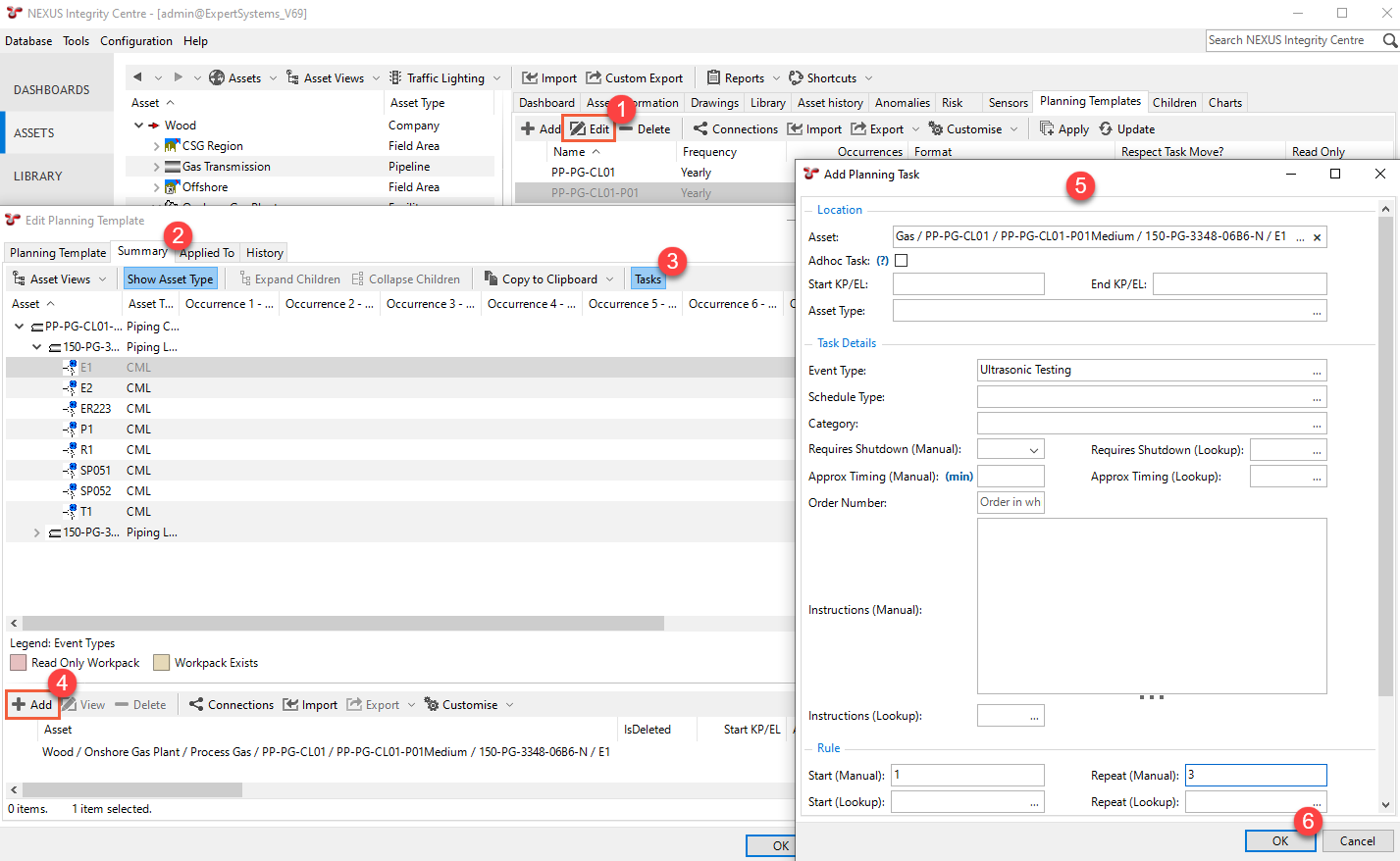Screen dimensions: 1400x861
Task: Sort by the Frequency column header
Action: [709, 151]
